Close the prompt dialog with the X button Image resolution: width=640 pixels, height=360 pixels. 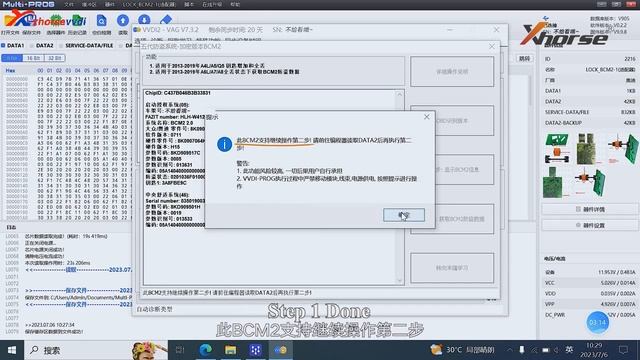[x=427, y=117]
